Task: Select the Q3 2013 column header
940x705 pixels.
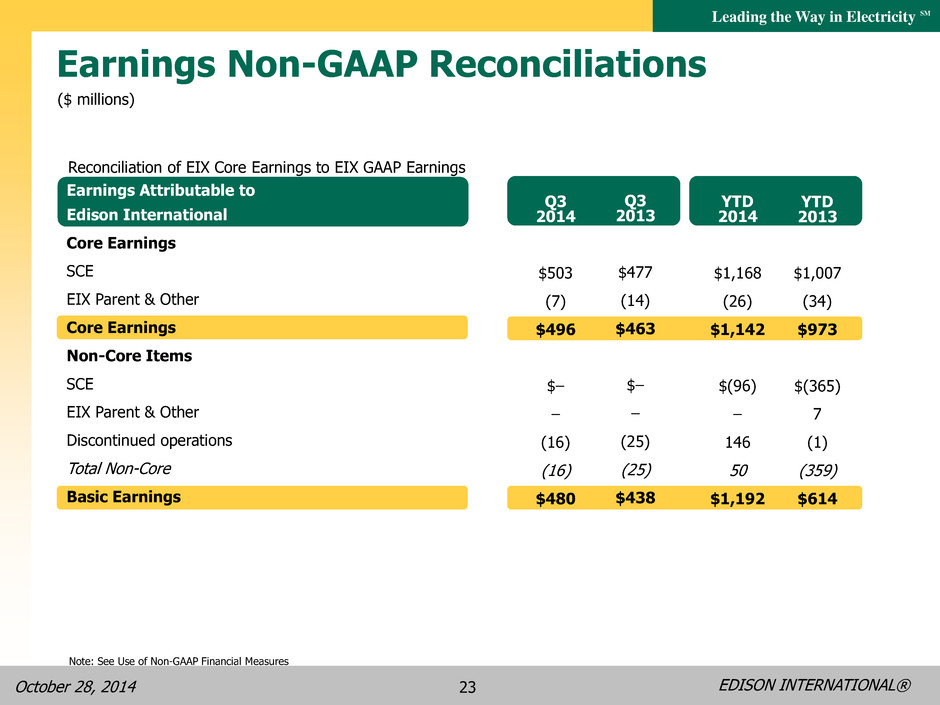Action: (635, 208)
